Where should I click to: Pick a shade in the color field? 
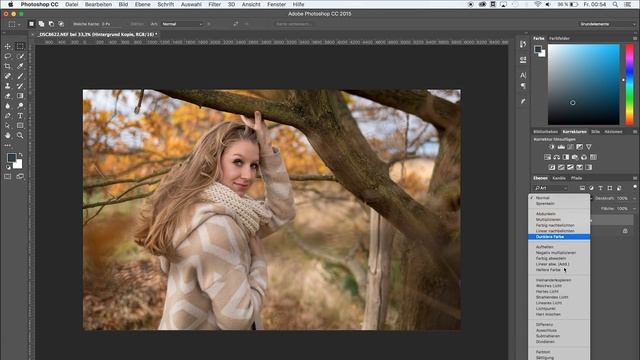tap(584, 84)
